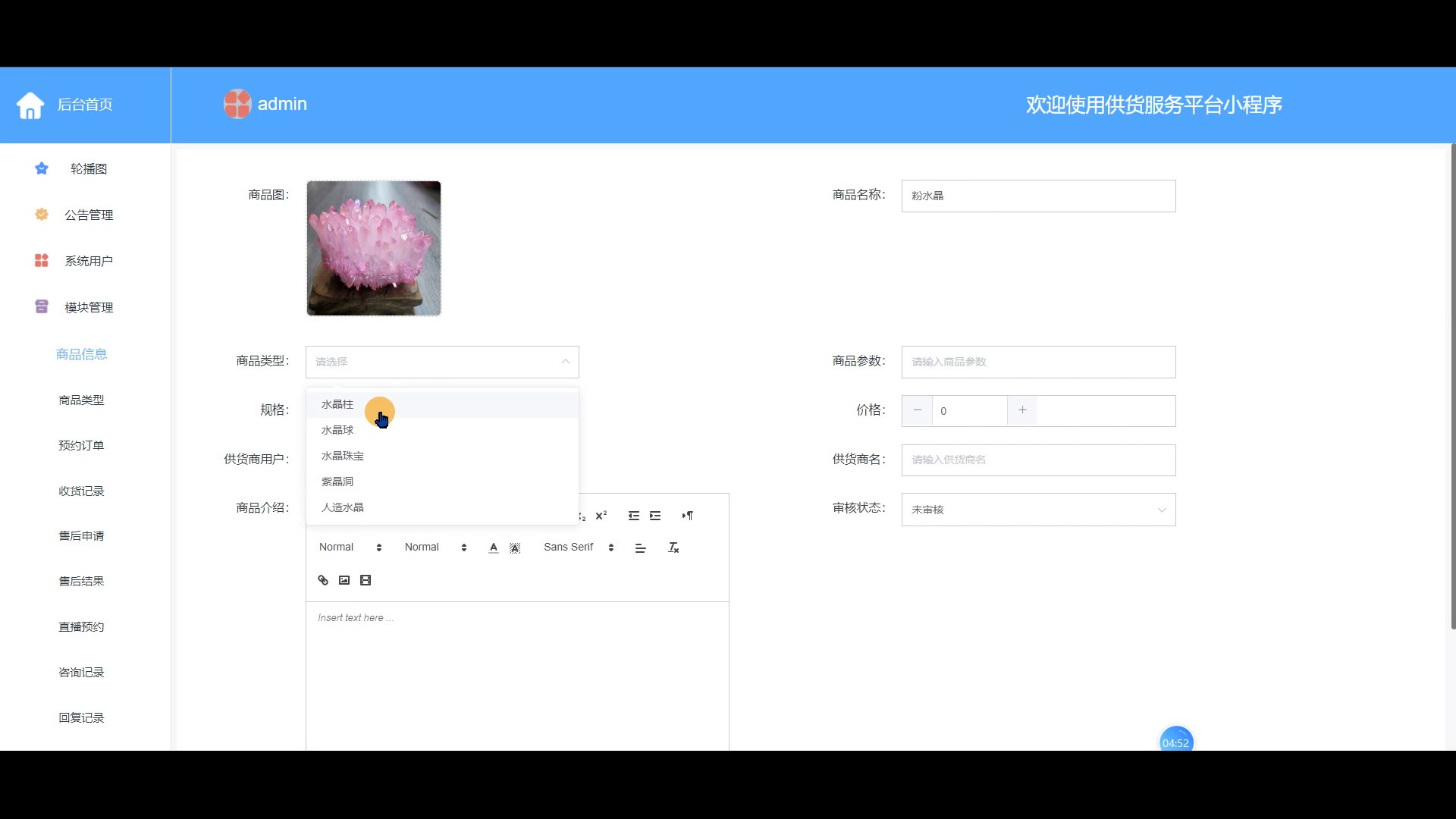Click the admin avatar icon
1456x819 pixels.
click(237, 104)
